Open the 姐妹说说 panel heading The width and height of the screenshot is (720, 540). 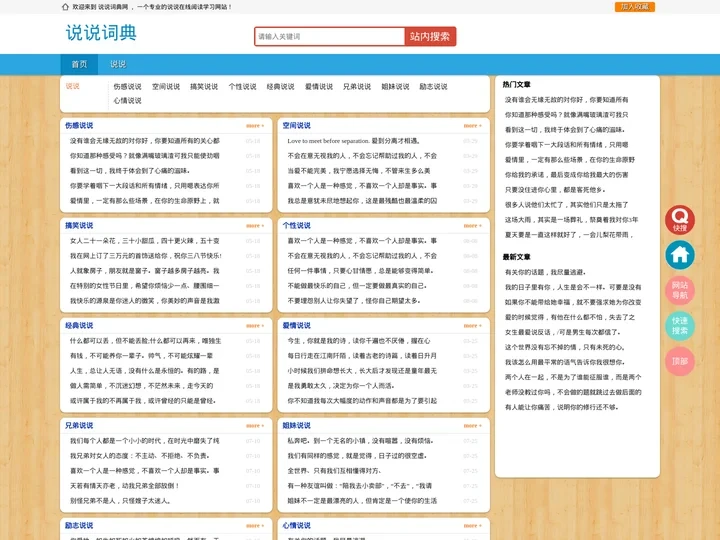(x=297, y=426)
